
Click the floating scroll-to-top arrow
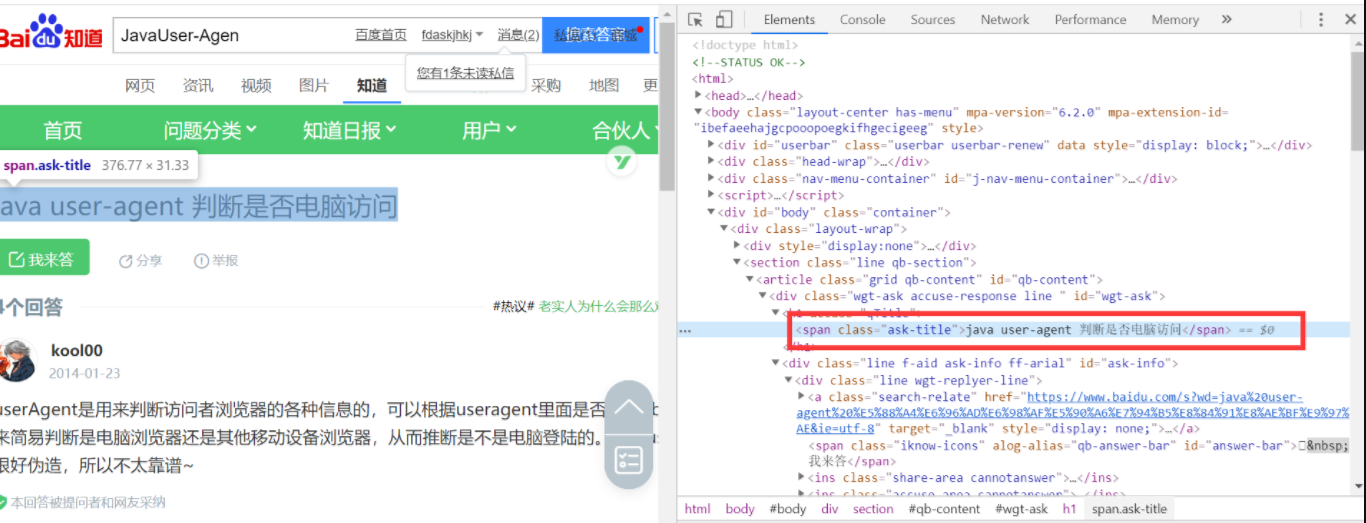point(629,407)
